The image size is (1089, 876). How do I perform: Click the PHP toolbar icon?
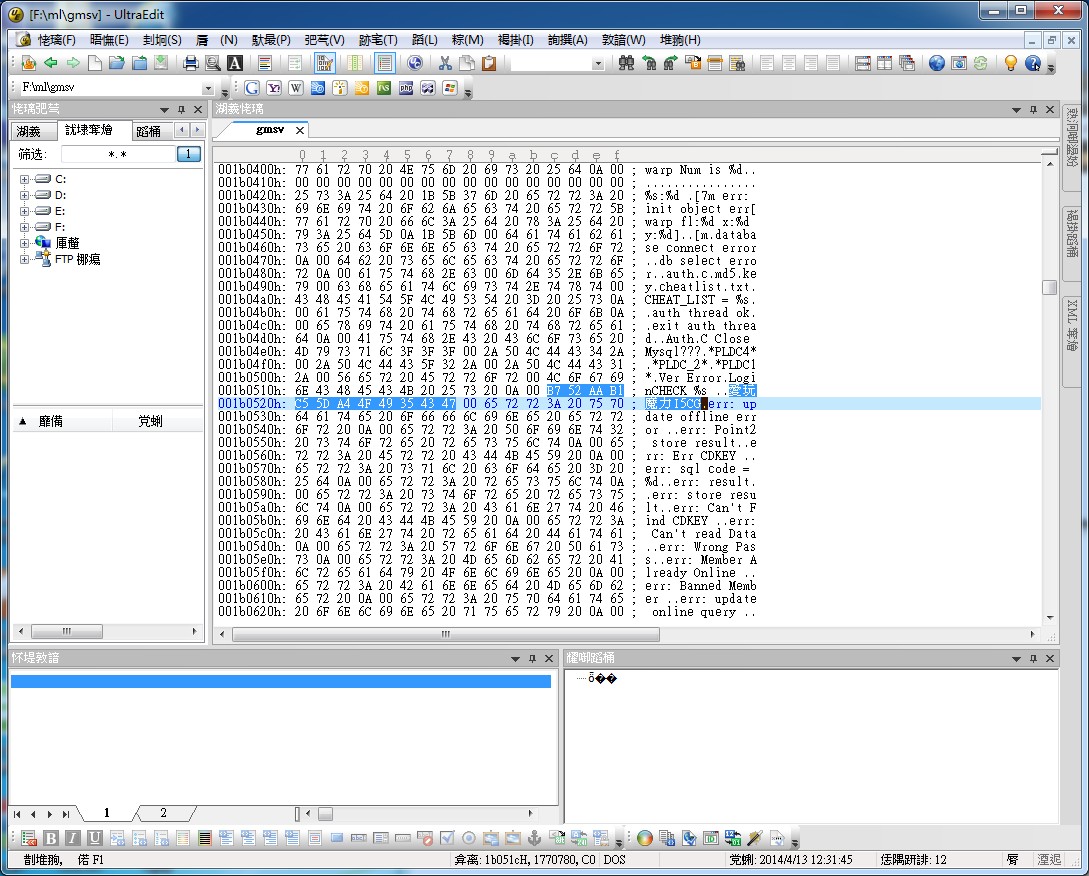pos(406,88)
